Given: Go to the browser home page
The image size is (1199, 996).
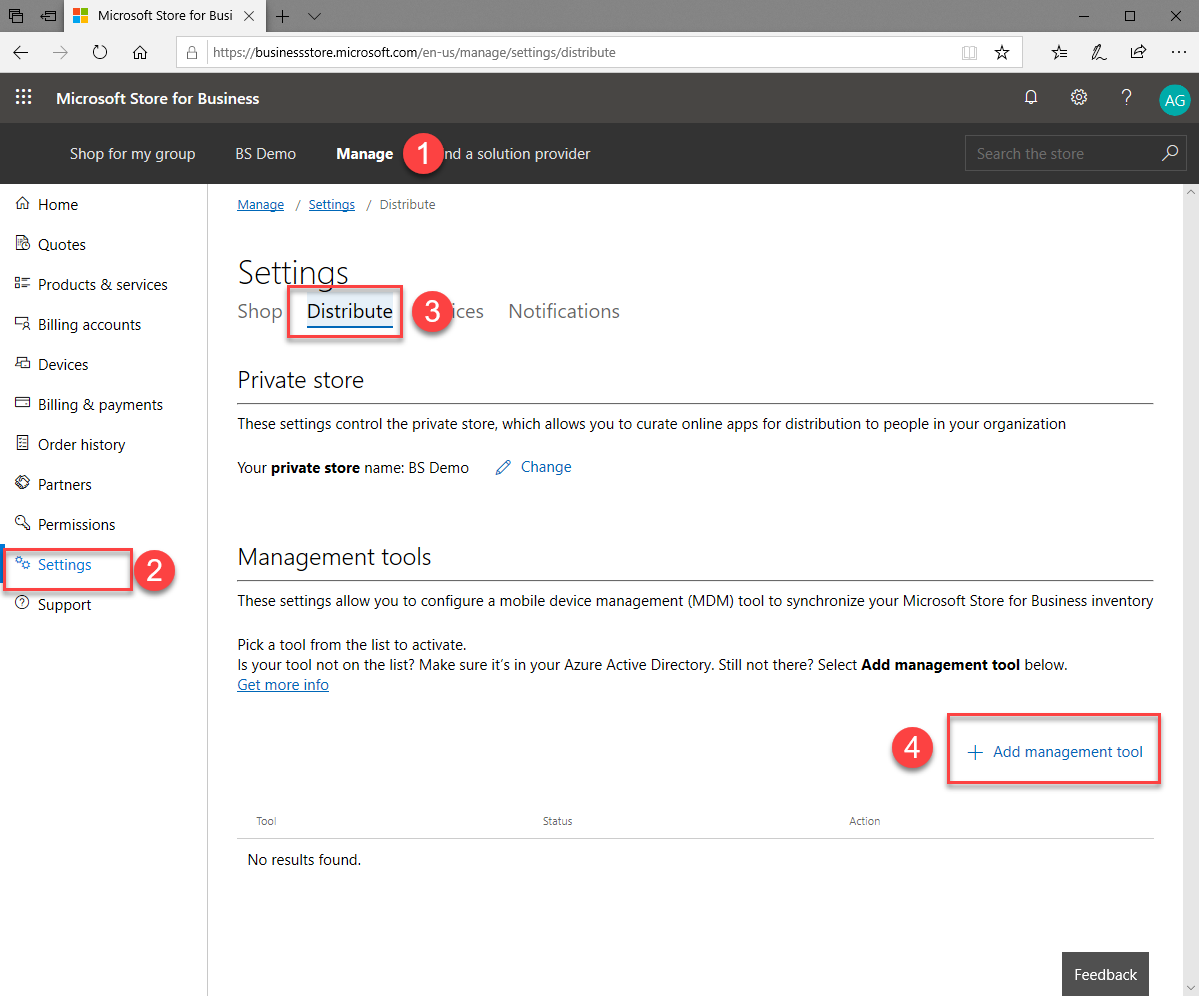Looking at the screenshot, I should (x=140, y=53).
